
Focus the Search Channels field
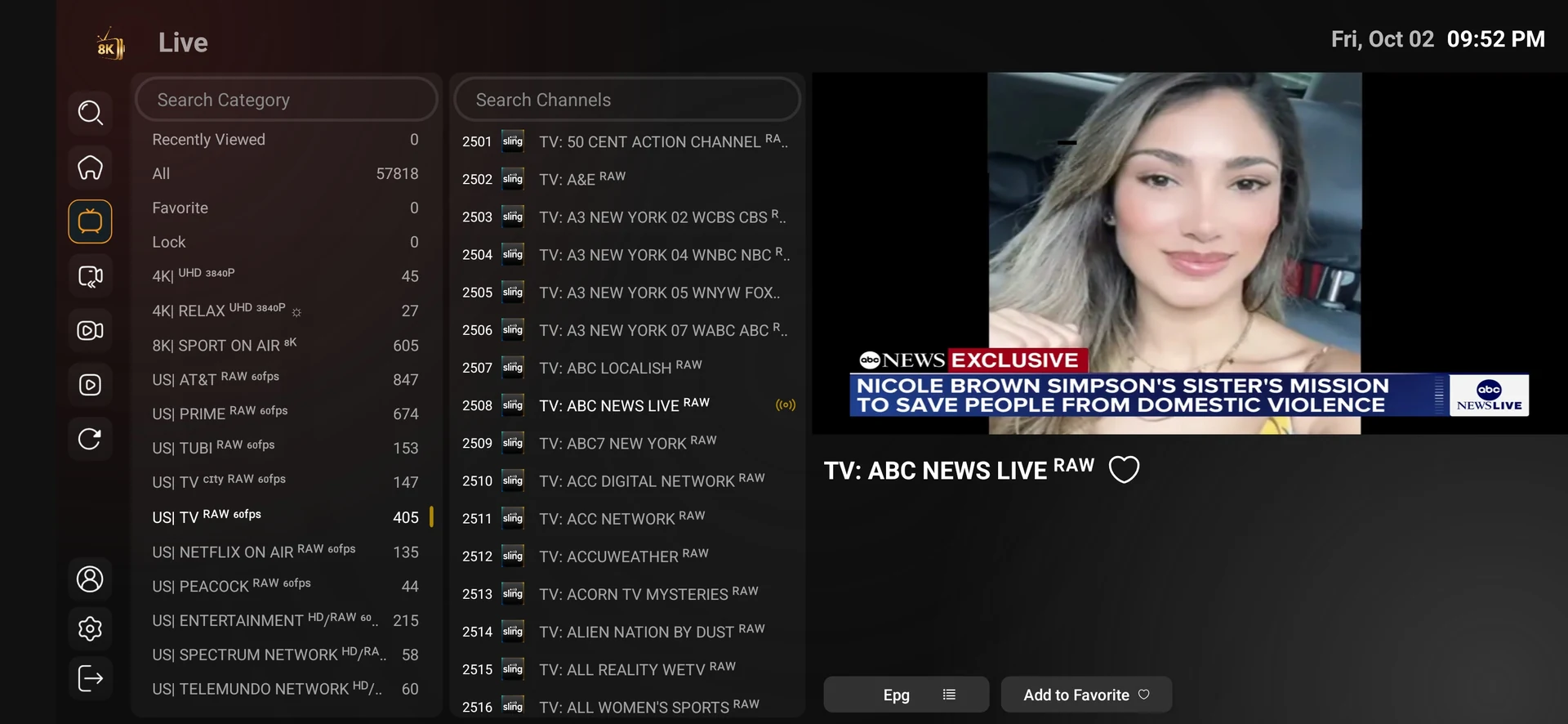click(x=627, y=100)
